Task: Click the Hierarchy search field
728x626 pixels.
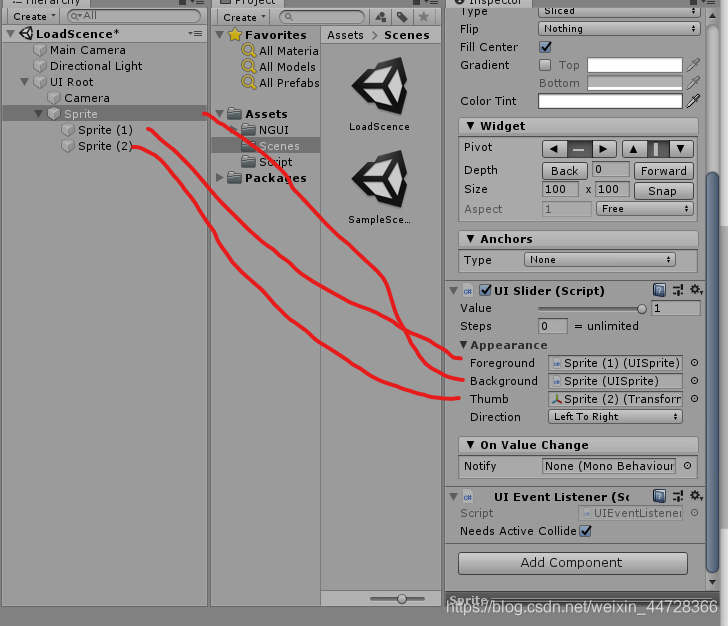Action: pos(134,16)
